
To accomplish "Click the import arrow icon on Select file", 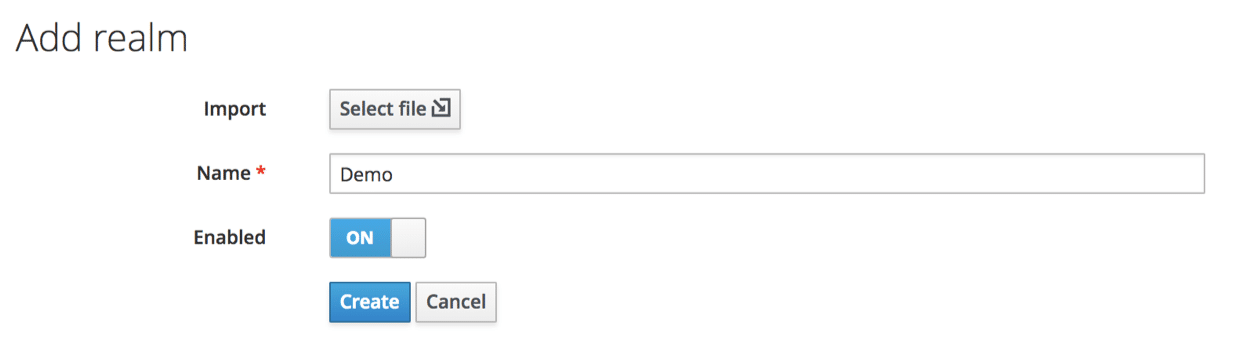I will pyautogui.click(x=441, y=109).
